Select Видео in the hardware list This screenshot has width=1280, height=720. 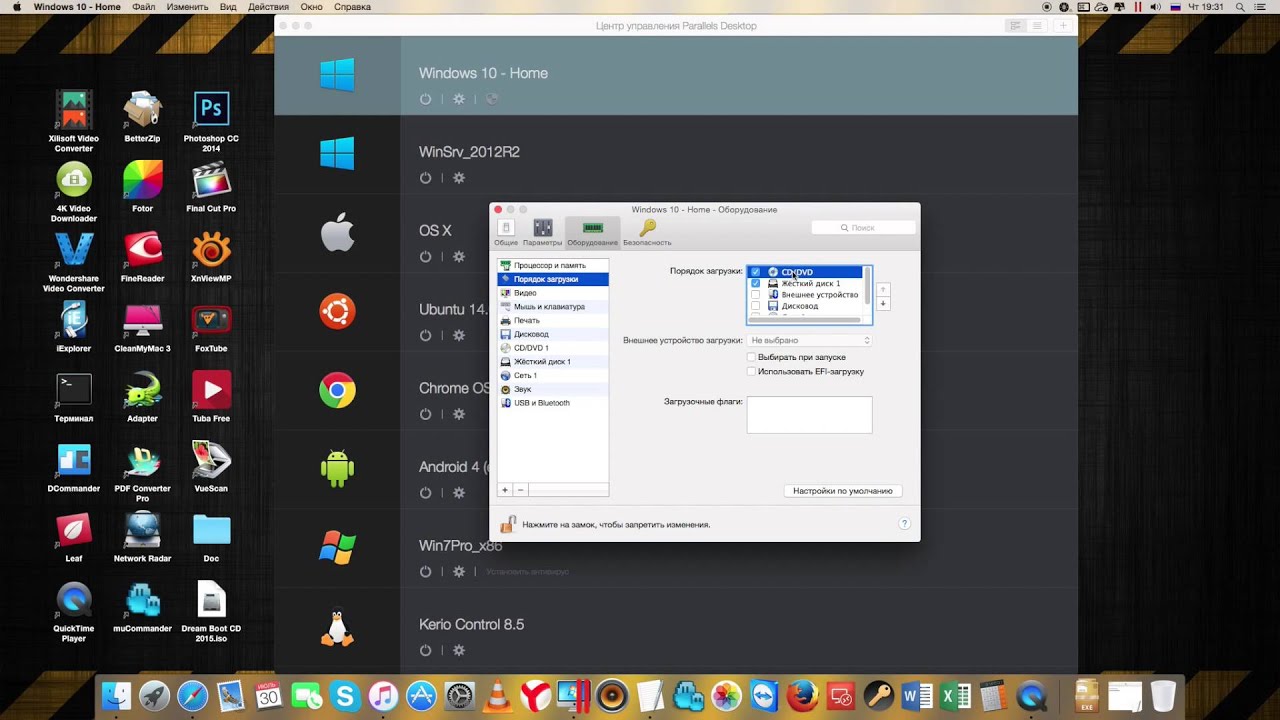[553, 293]
